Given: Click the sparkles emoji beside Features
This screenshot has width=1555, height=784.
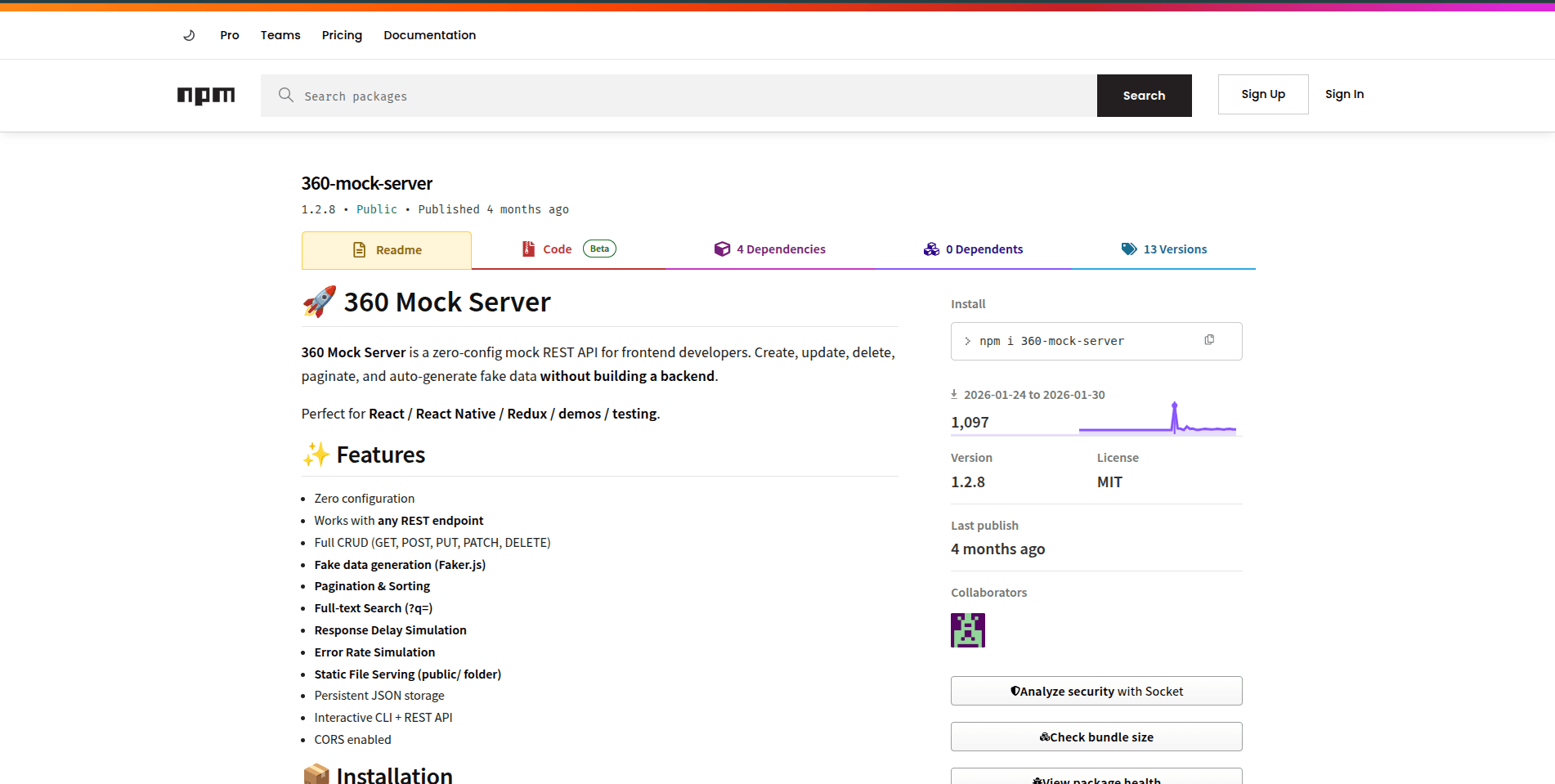Looking at the screenshot, I should click(x=316, y=455).
